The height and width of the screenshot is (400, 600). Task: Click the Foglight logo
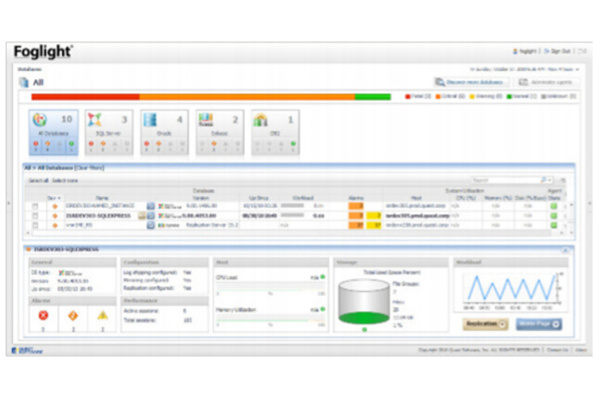click(43, 51)
